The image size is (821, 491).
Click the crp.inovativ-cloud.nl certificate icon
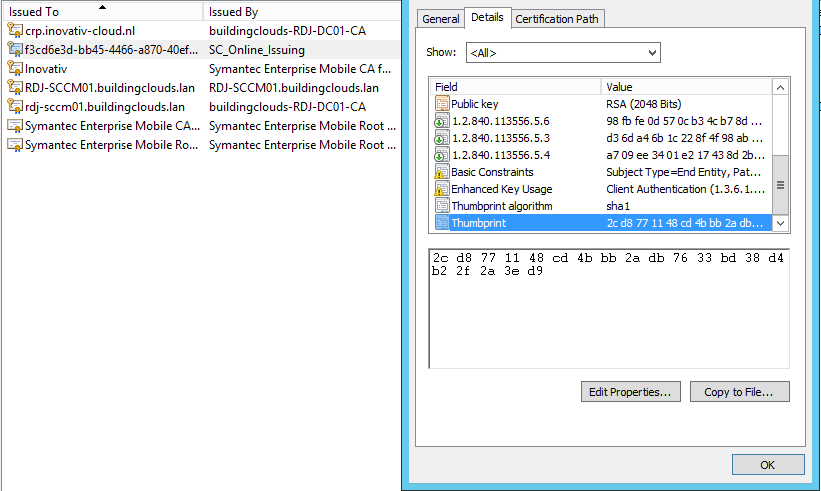pos(15,31)
